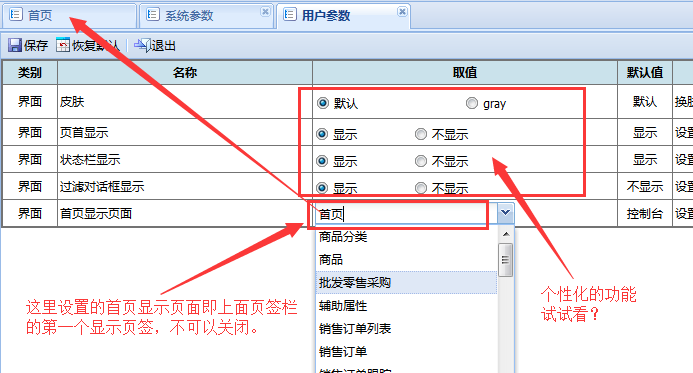Click the 控制台 default value cell
Image resolution: width=693 pixels, height=373 pixels.
[x=645, y=213]
